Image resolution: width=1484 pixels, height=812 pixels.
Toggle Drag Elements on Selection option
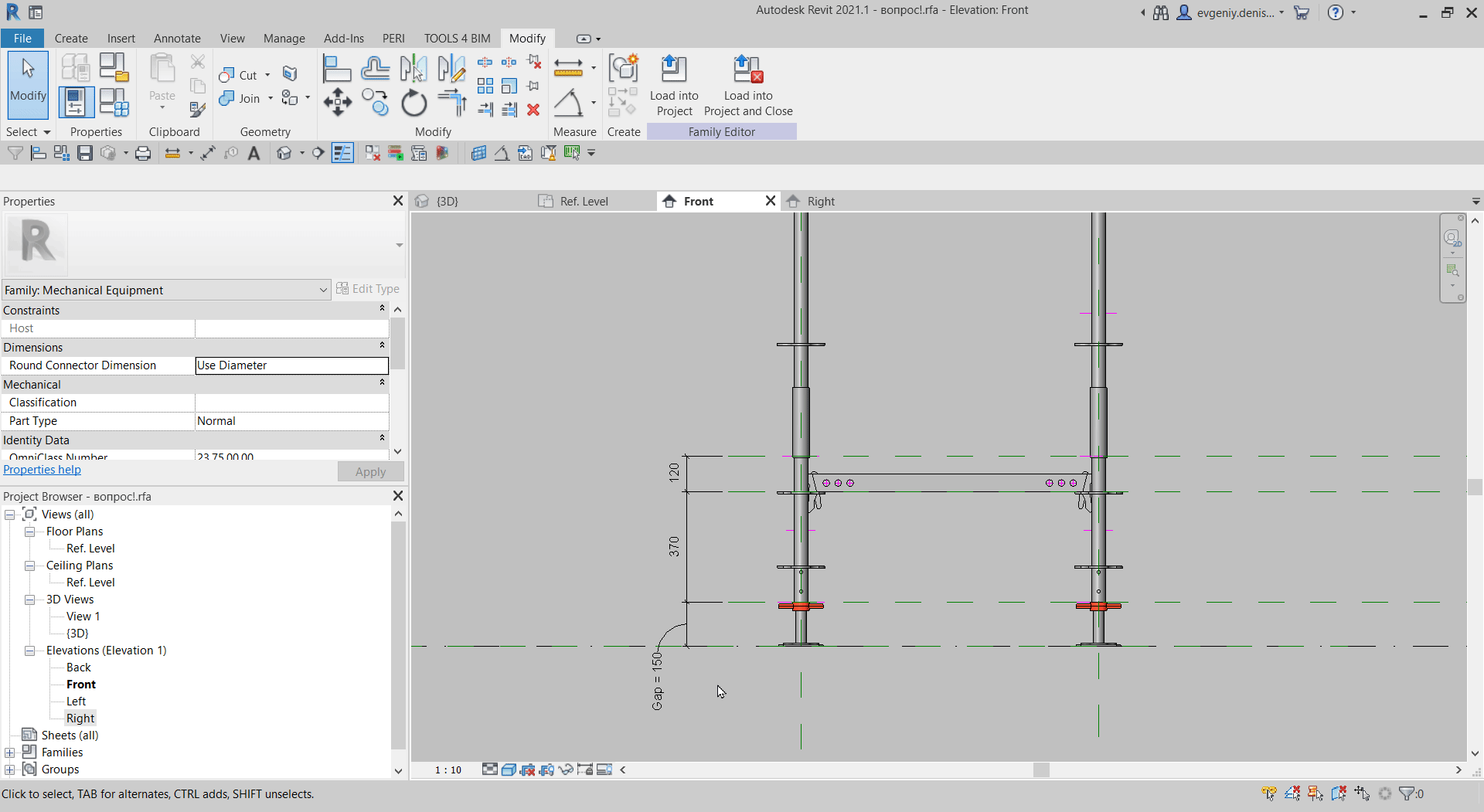tap(1362, 793)
